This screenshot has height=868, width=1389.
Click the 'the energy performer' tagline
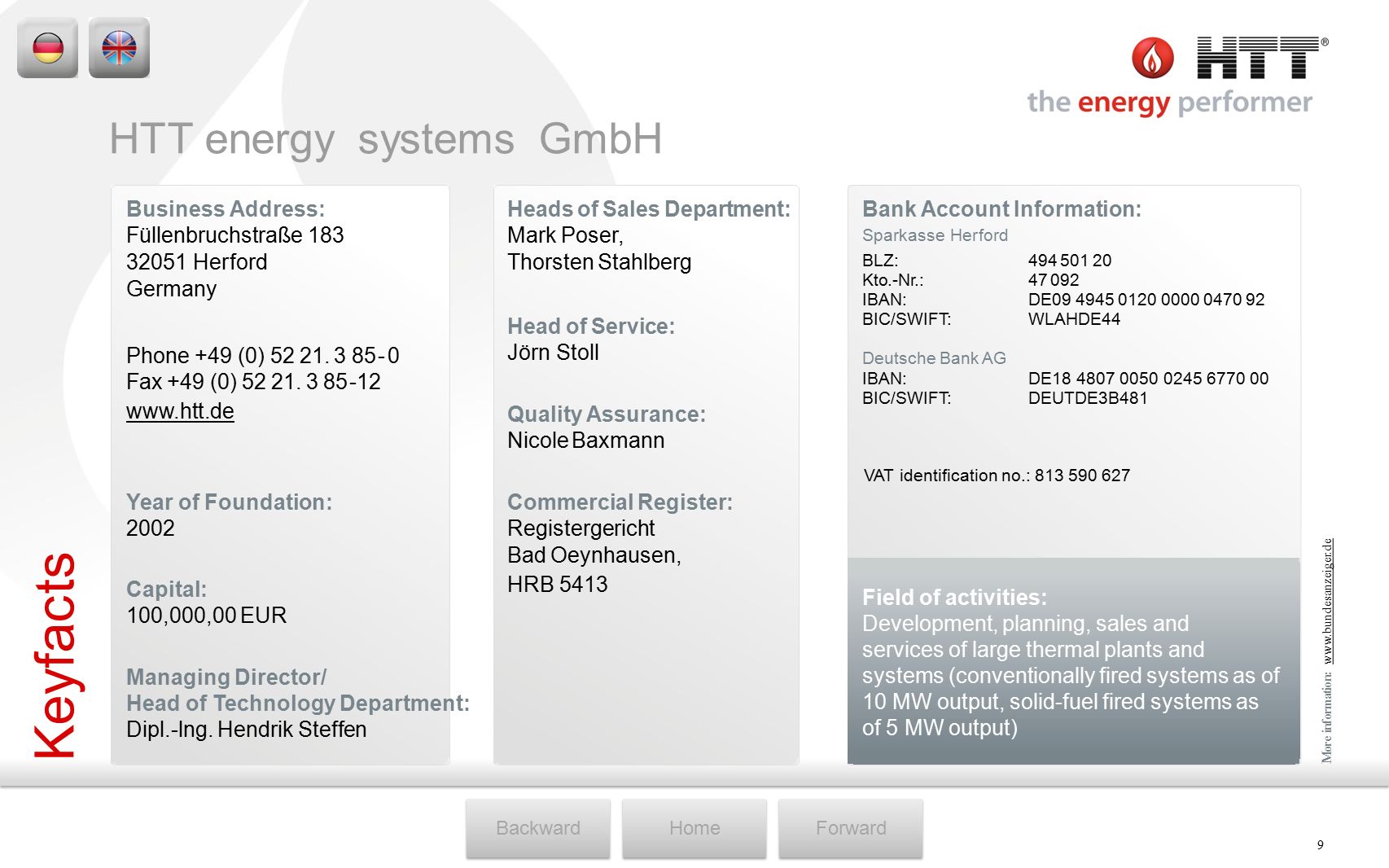(x=1169, y=103)
